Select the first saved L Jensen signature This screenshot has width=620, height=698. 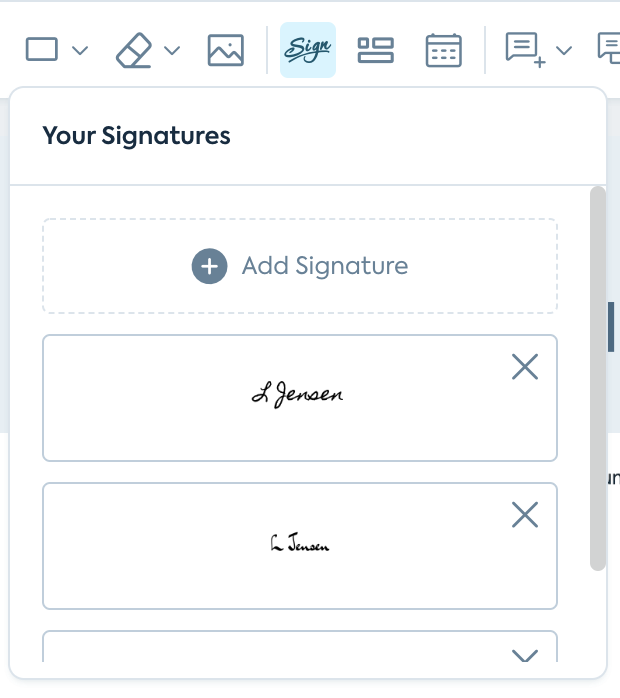point(298,397)
